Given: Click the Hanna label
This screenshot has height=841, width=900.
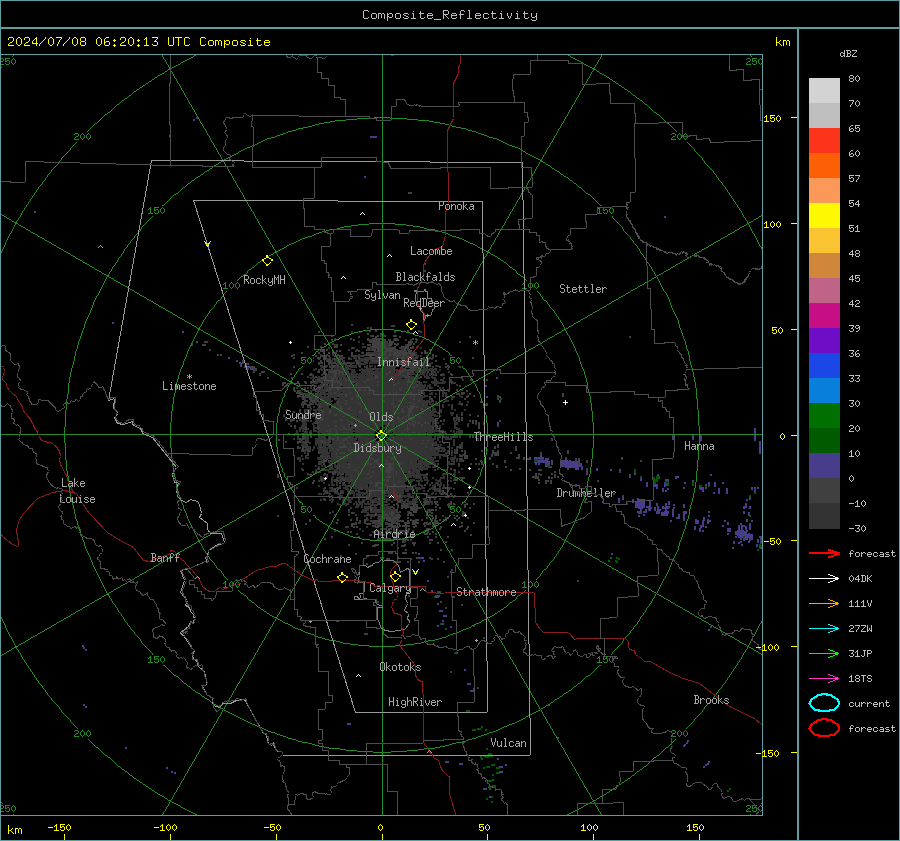Looking at the screenshot, I should pyautogui.click(x=699, y=446).
